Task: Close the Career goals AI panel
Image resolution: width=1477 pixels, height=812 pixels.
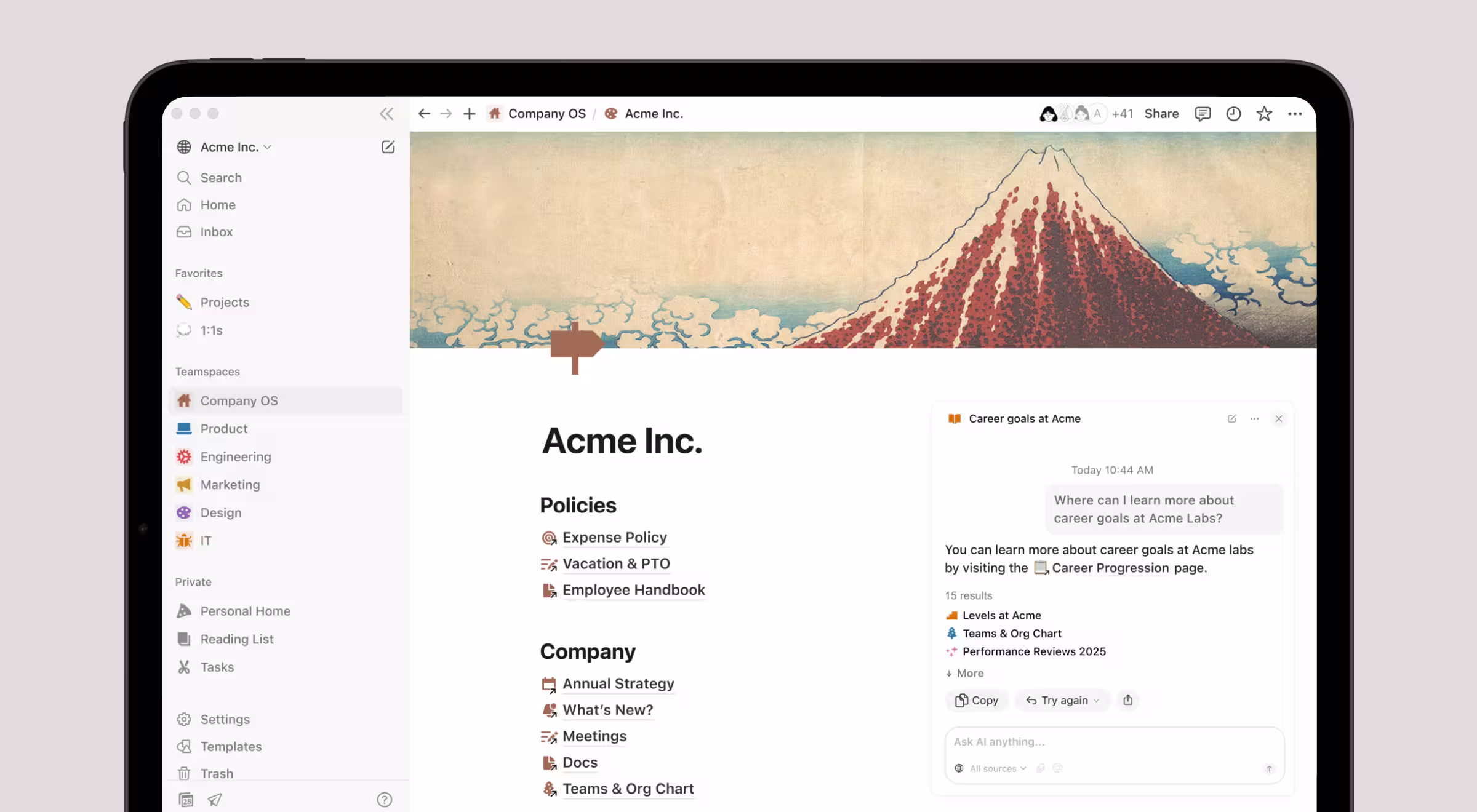Action: coord(1279,419)
